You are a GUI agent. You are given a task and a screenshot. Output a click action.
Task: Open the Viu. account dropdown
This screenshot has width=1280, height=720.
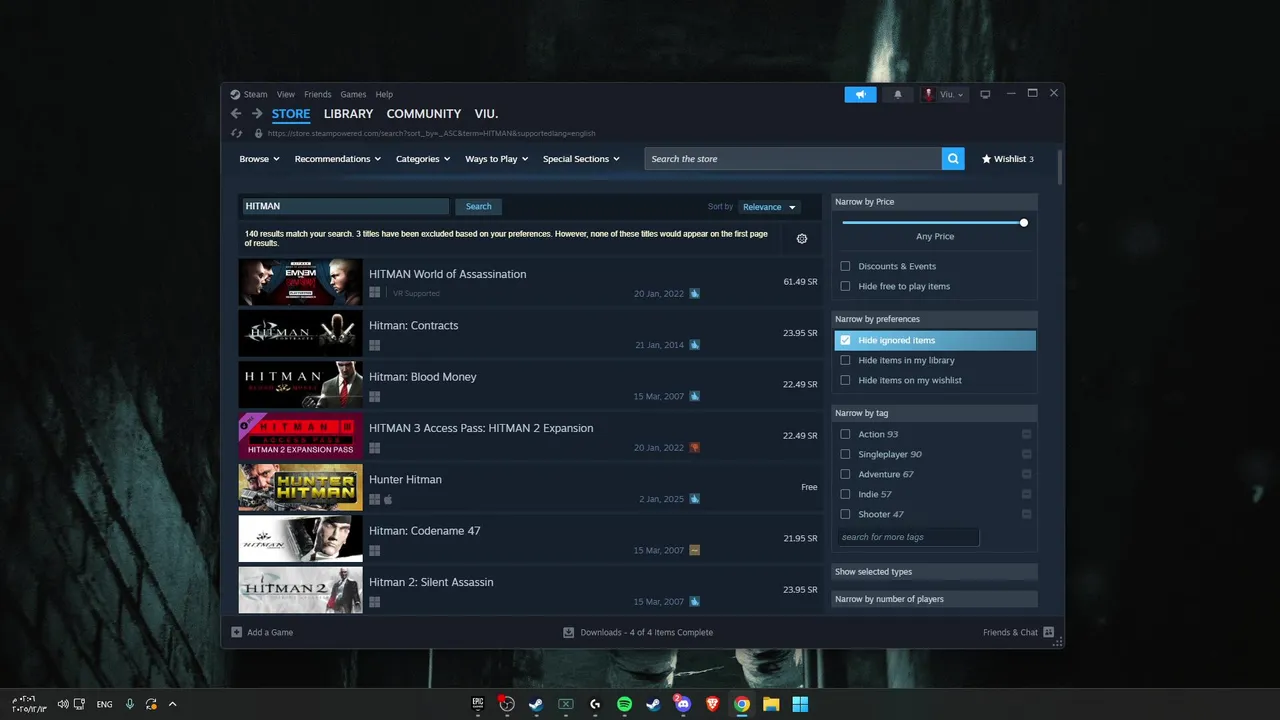point(944,95)
